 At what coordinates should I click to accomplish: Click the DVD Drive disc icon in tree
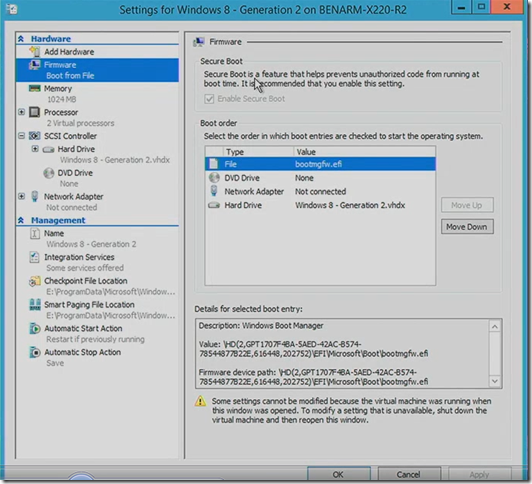click(x=49, y=173)
